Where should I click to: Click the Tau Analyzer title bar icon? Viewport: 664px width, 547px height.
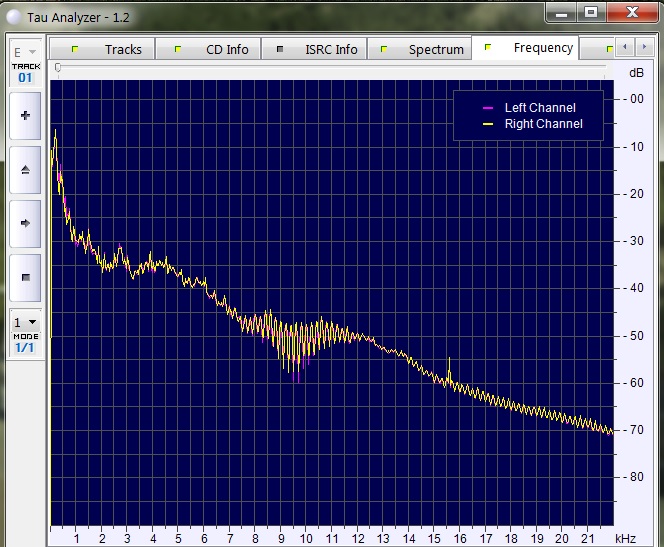(x=12, y=17)
